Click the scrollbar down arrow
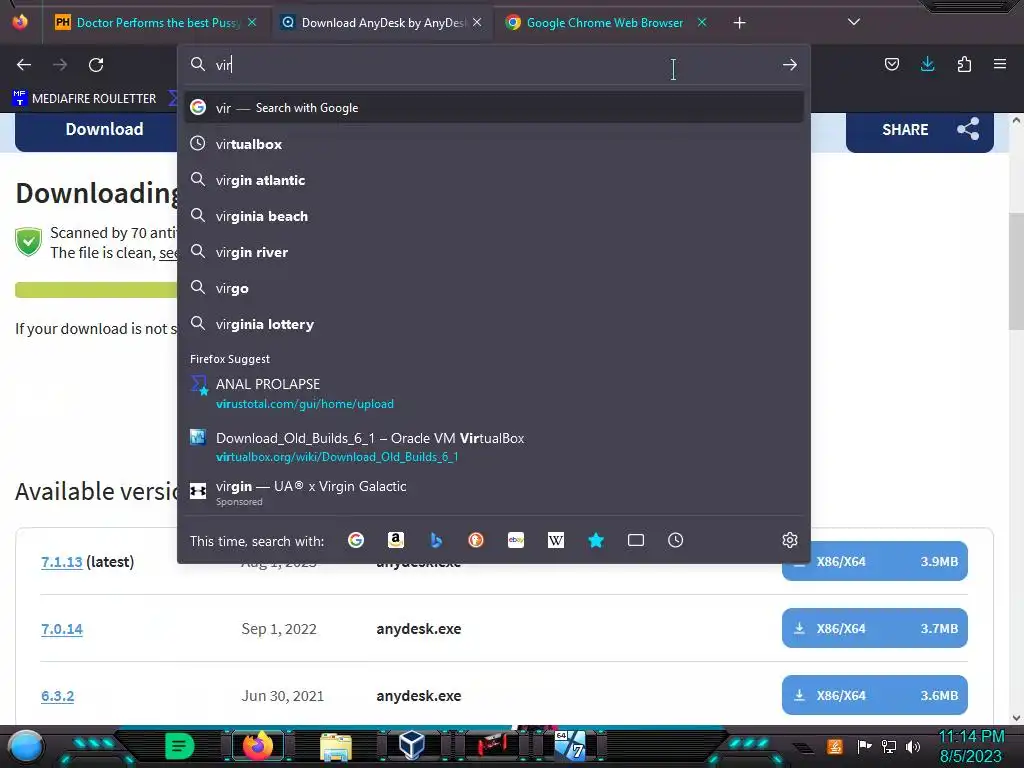 1016,718
